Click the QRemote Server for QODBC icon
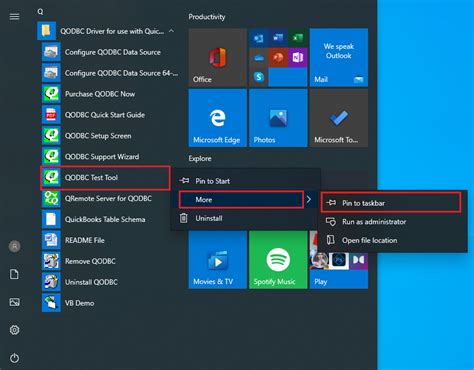The height and width of the screenshot is (370, 474). tap(51, 198)
